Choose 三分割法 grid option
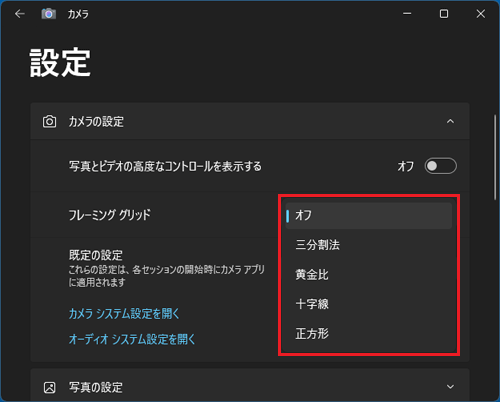This screenshot has width=500, height=402. coord(369,245)
